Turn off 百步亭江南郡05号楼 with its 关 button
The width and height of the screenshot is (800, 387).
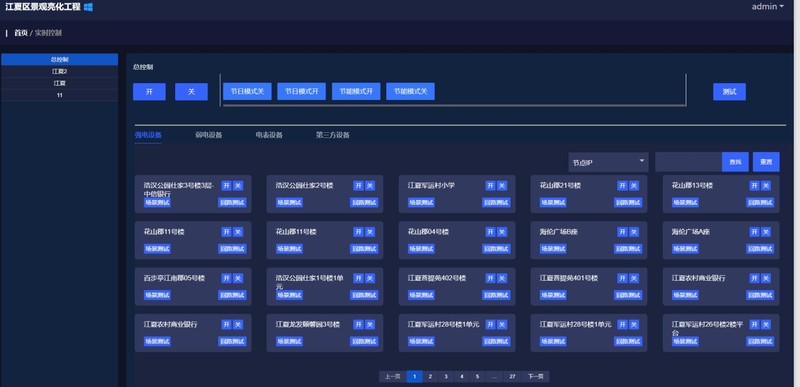tap(238, 278)
